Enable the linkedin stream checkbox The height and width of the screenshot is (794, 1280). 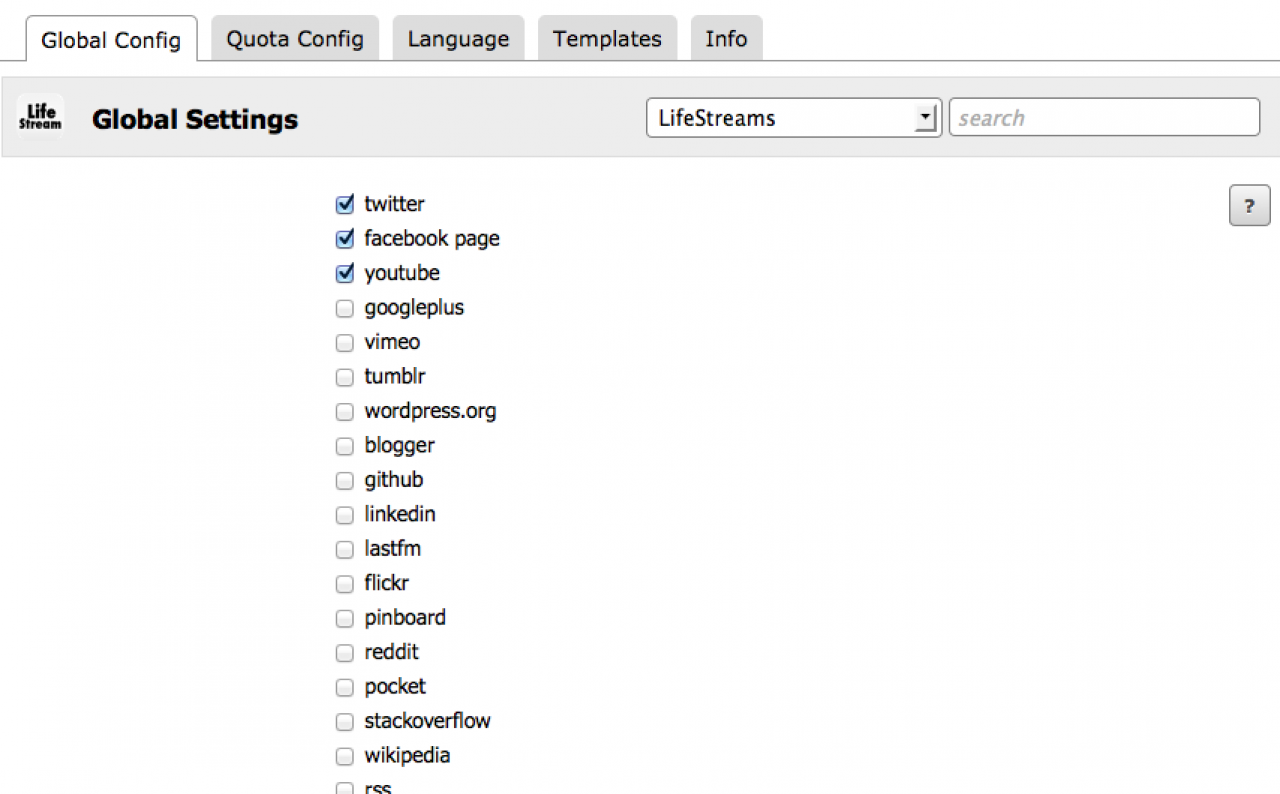coord(345,515)
